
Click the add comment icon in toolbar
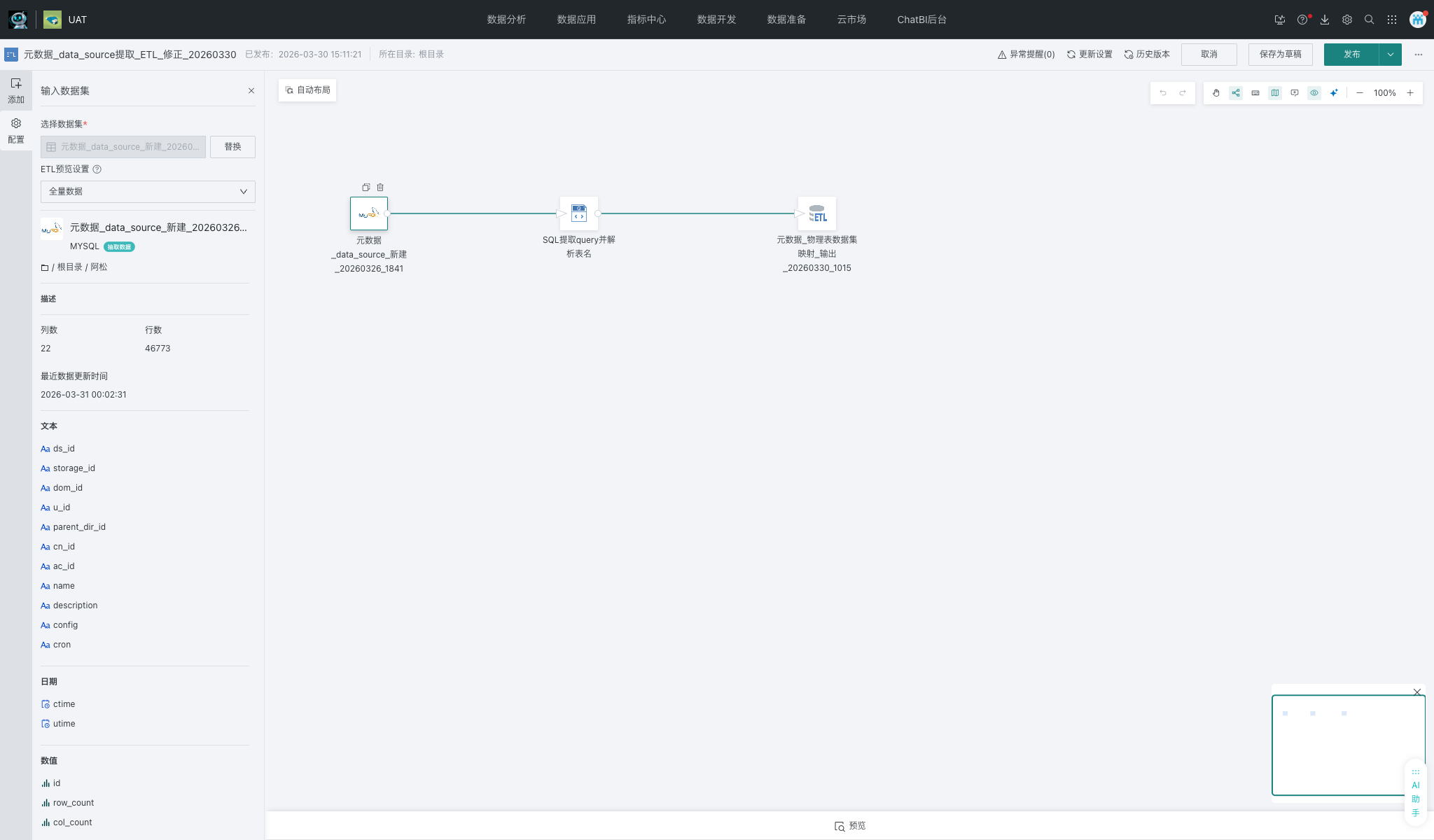coord(1295,93)
